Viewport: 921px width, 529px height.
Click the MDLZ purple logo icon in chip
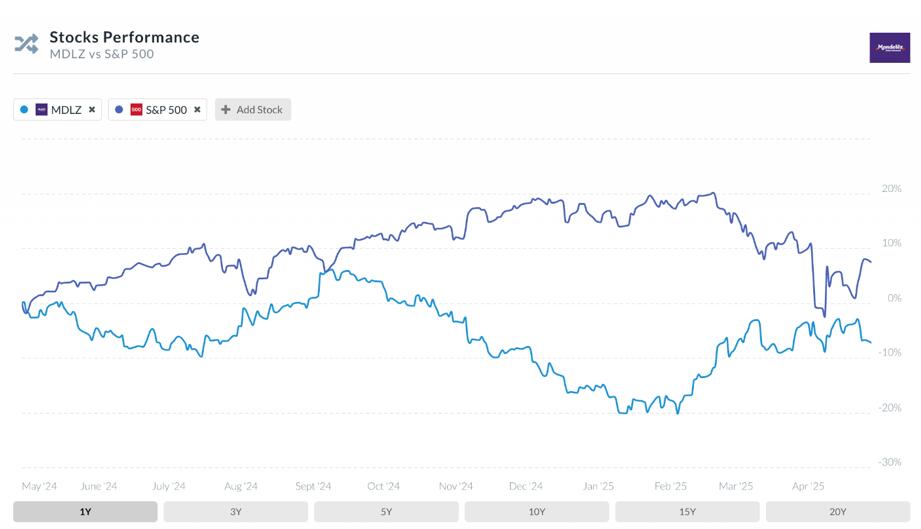42,110
